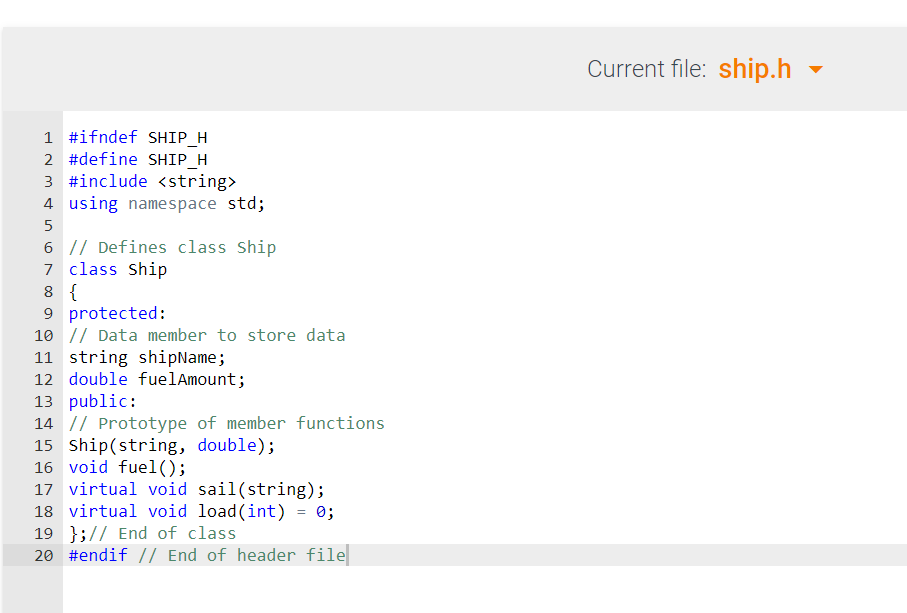Click line number 20 in the gutter
This screenshot has width=907, height=613.
(x=43, y=555)
